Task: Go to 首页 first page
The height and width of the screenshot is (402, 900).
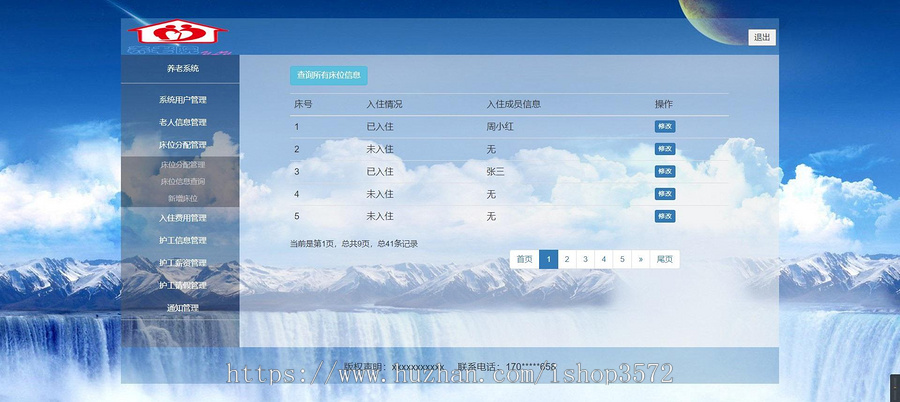Action: point(524,260)
